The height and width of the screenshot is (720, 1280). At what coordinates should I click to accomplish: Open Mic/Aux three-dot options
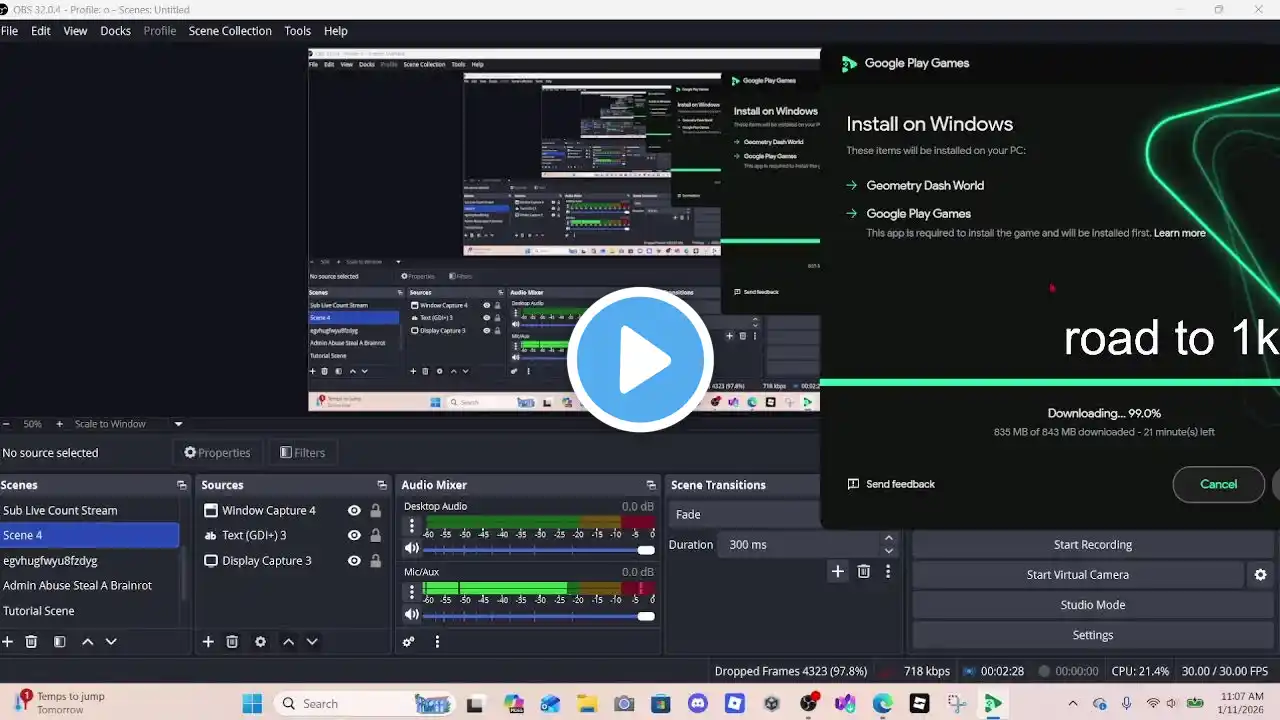[411, 592]
